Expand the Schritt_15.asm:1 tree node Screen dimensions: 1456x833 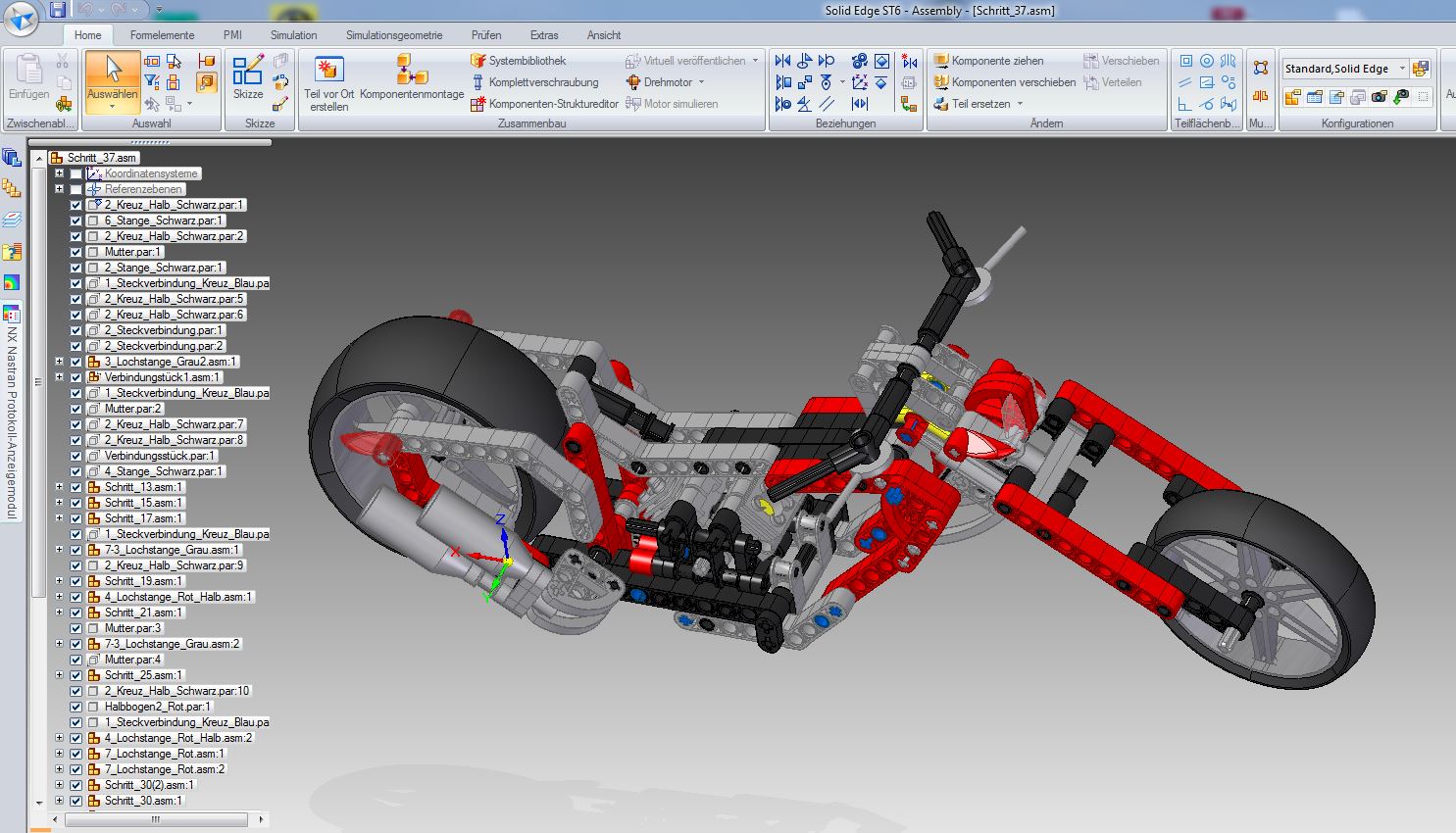coord(59,503)
